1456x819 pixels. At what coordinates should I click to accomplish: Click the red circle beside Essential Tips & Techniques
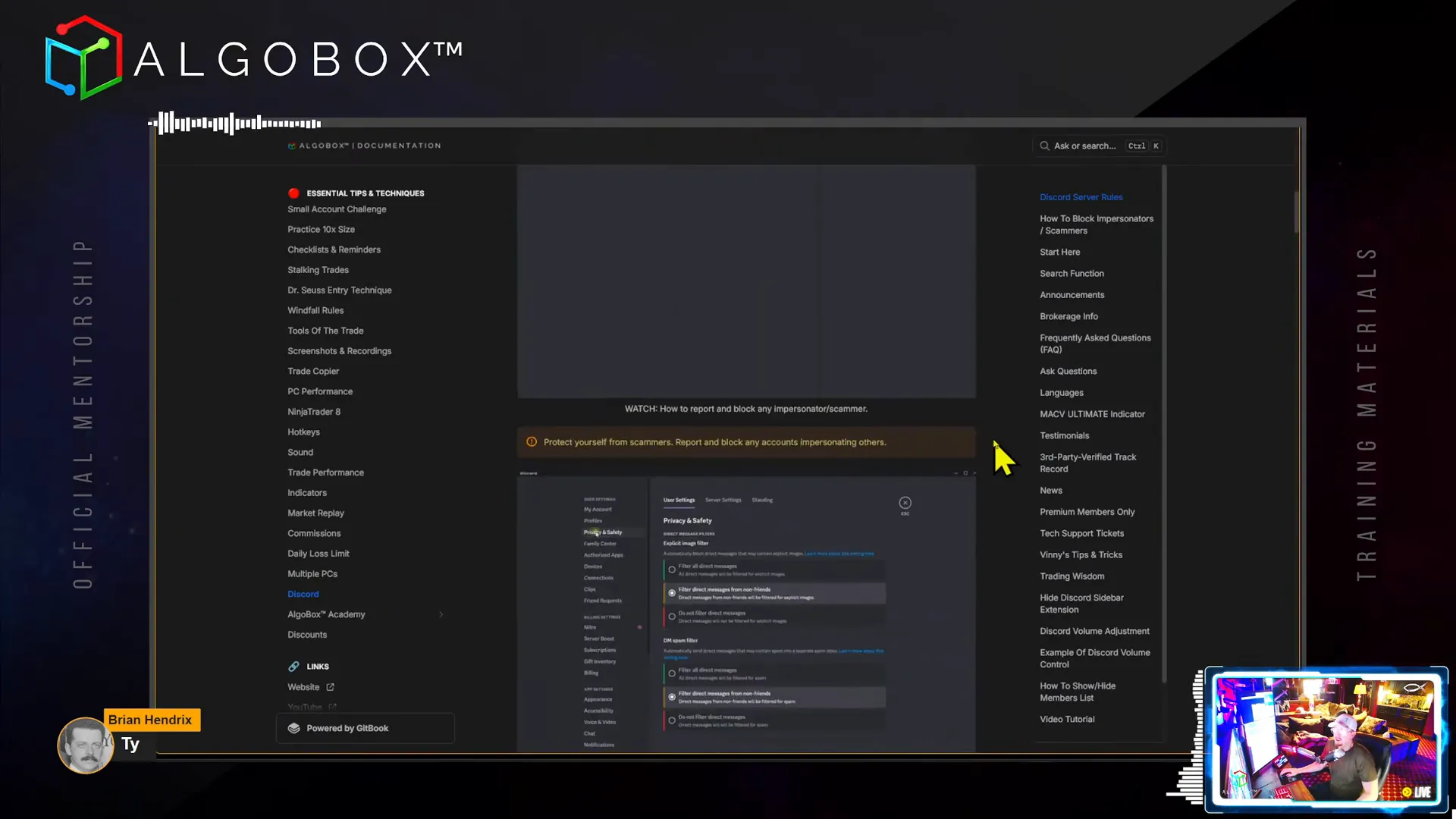(293, 193)
